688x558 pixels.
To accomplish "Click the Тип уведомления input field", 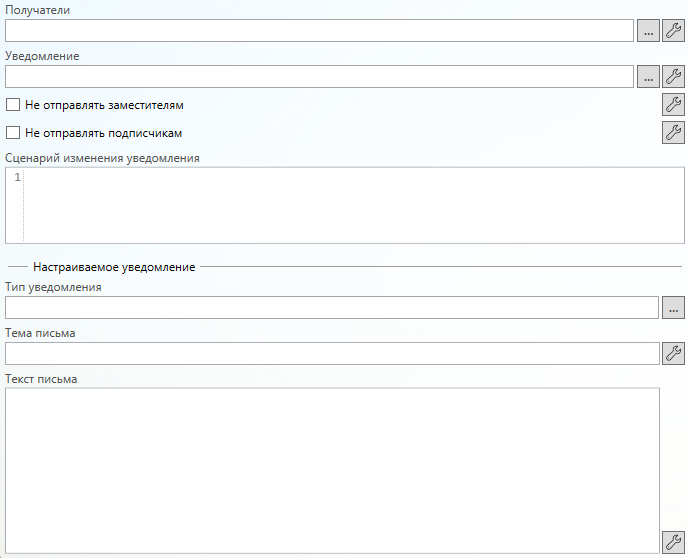I will 331,307.
